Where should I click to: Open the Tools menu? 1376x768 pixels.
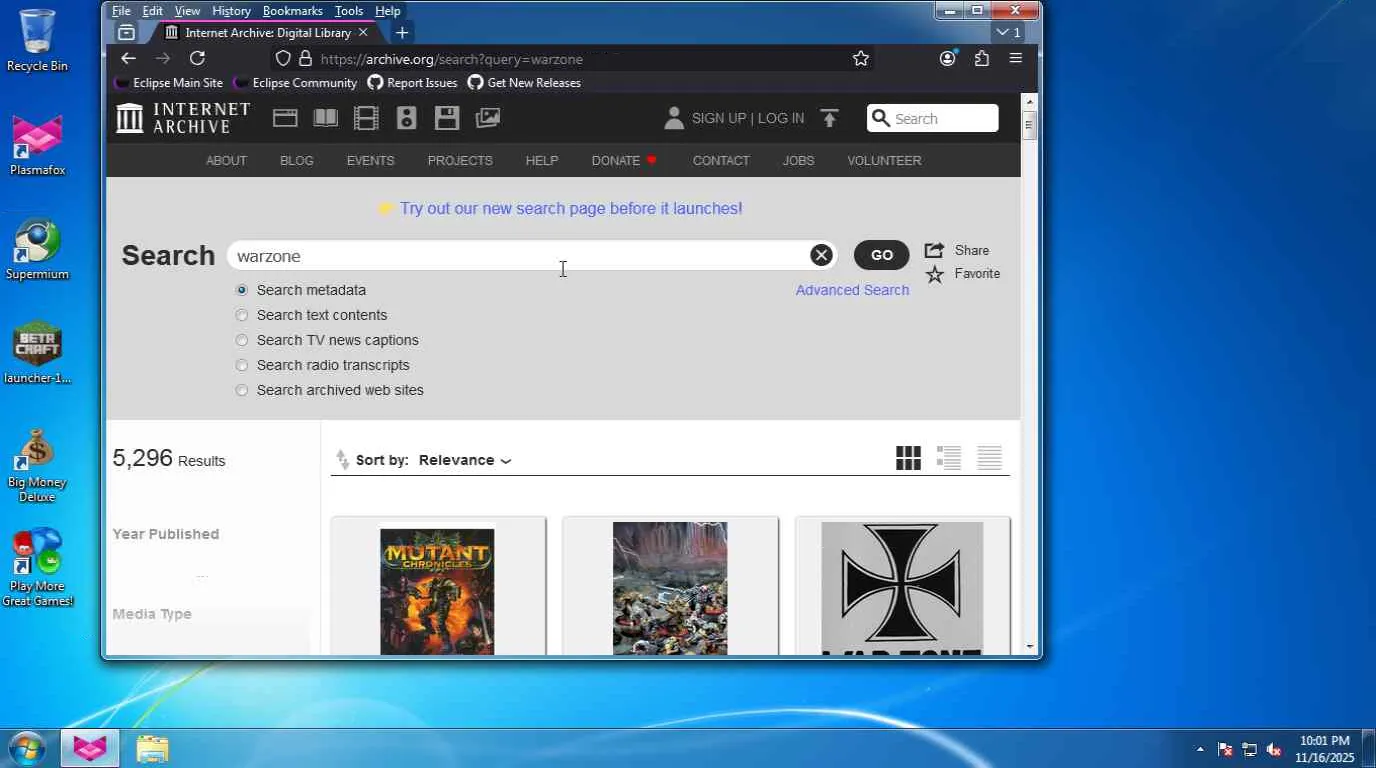349,11
